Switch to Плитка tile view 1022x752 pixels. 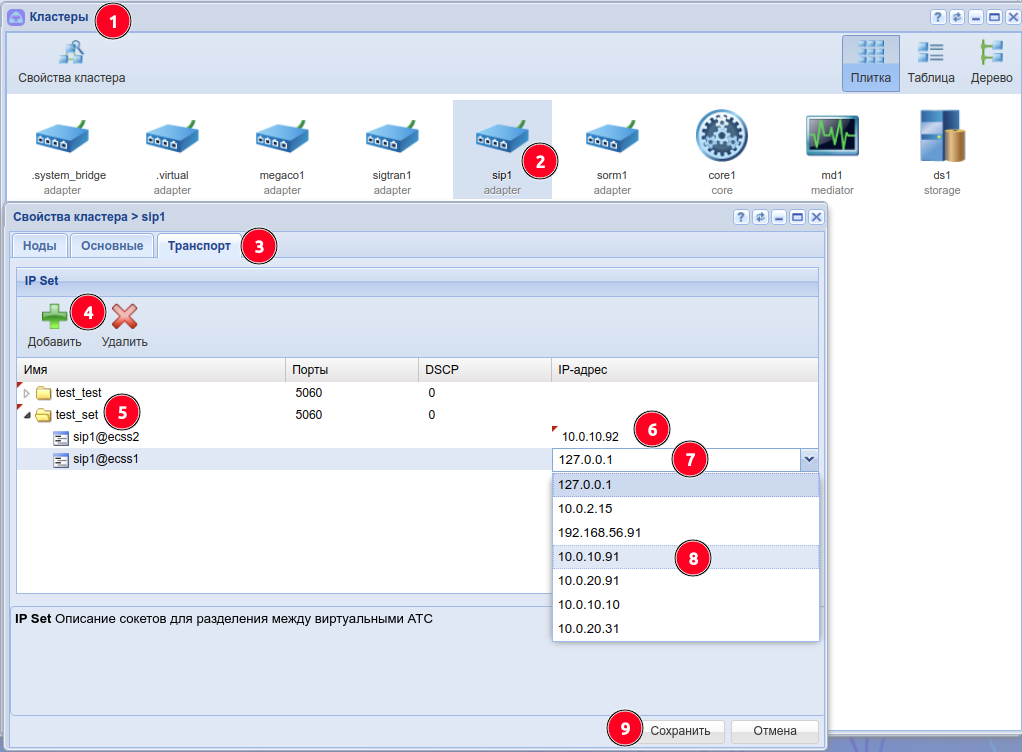pyautogui.click(x=870, y=63)
